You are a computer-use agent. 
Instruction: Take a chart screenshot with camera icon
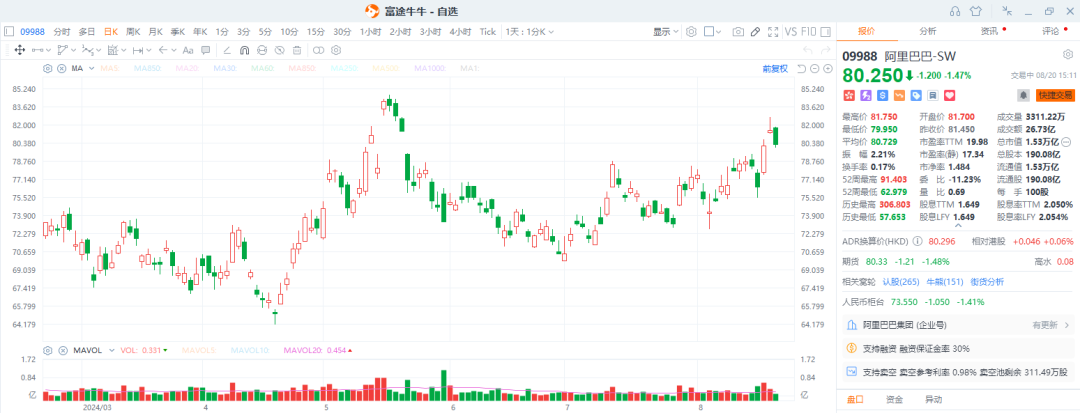(738, 32)
